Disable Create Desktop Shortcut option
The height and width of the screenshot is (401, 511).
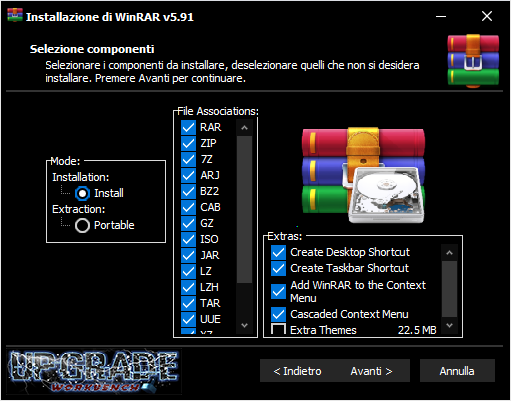coord(278,252)
